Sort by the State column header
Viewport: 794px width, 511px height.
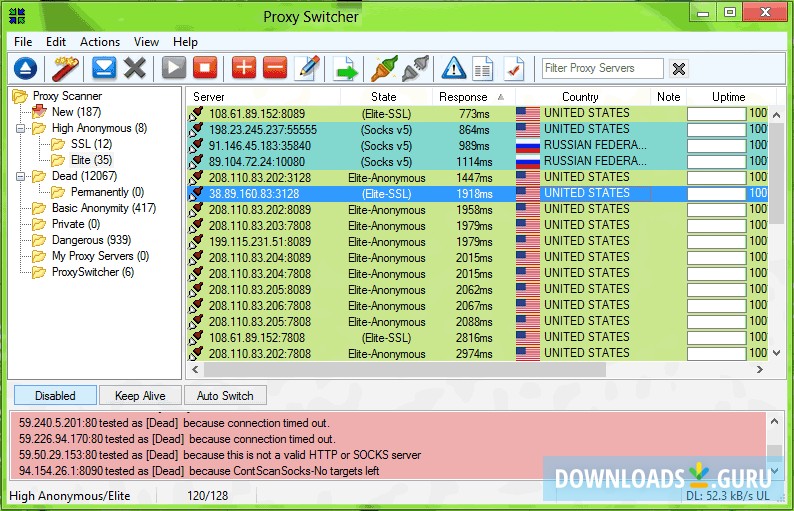click(386, 97)
